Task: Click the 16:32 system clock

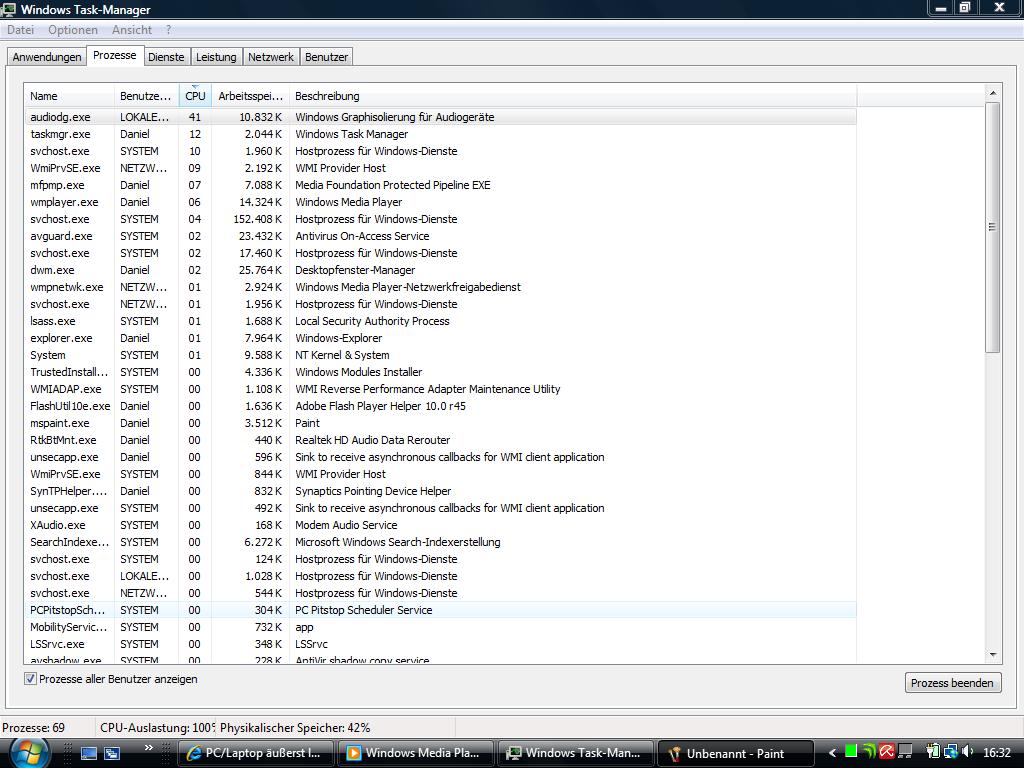Action: [997, 753]
